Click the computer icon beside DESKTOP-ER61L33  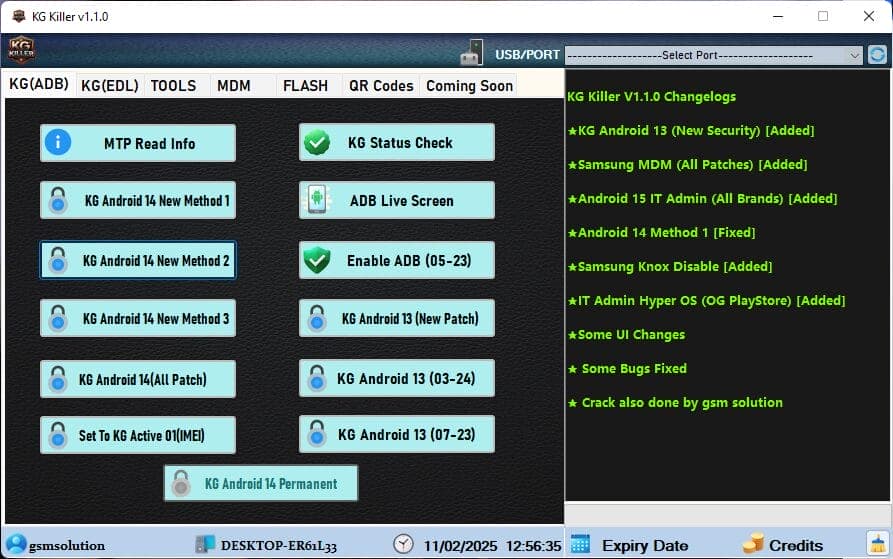point(205,544)
